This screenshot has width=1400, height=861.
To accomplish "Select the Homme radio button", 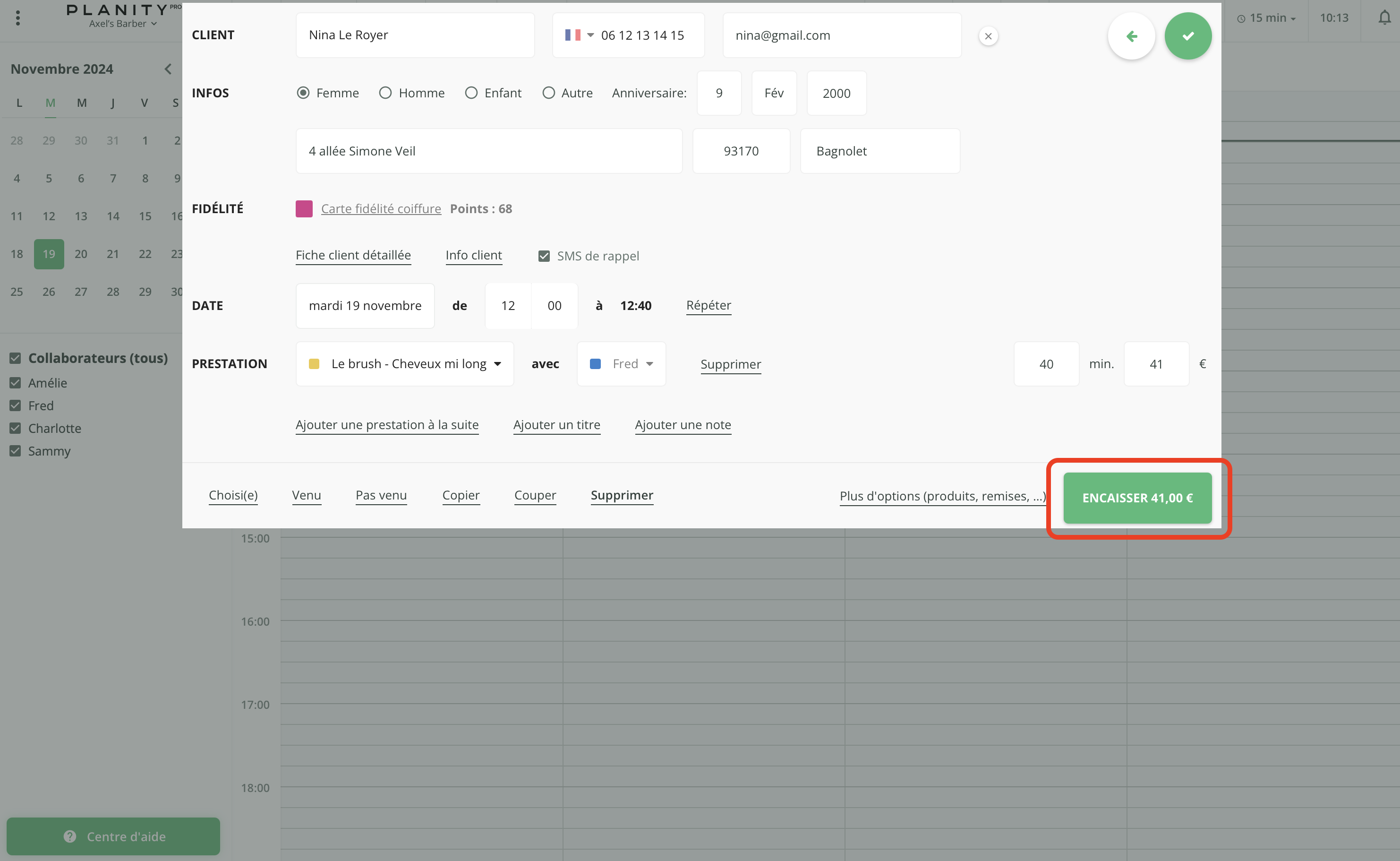I will click(385, 93).
